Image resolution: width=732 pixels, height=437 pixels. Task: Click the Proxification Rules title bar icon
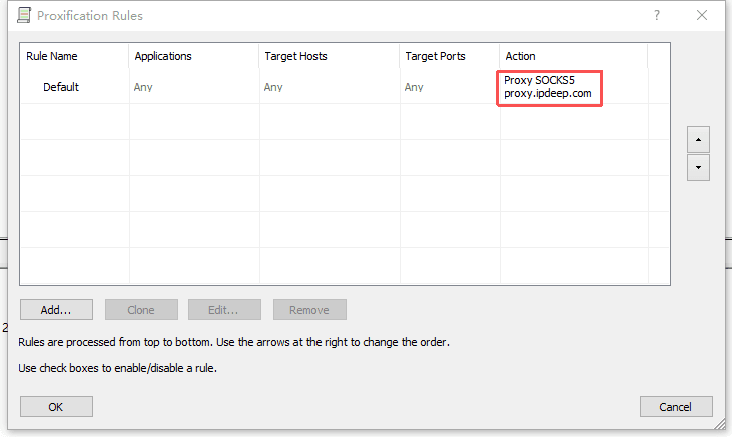point(24,16)
